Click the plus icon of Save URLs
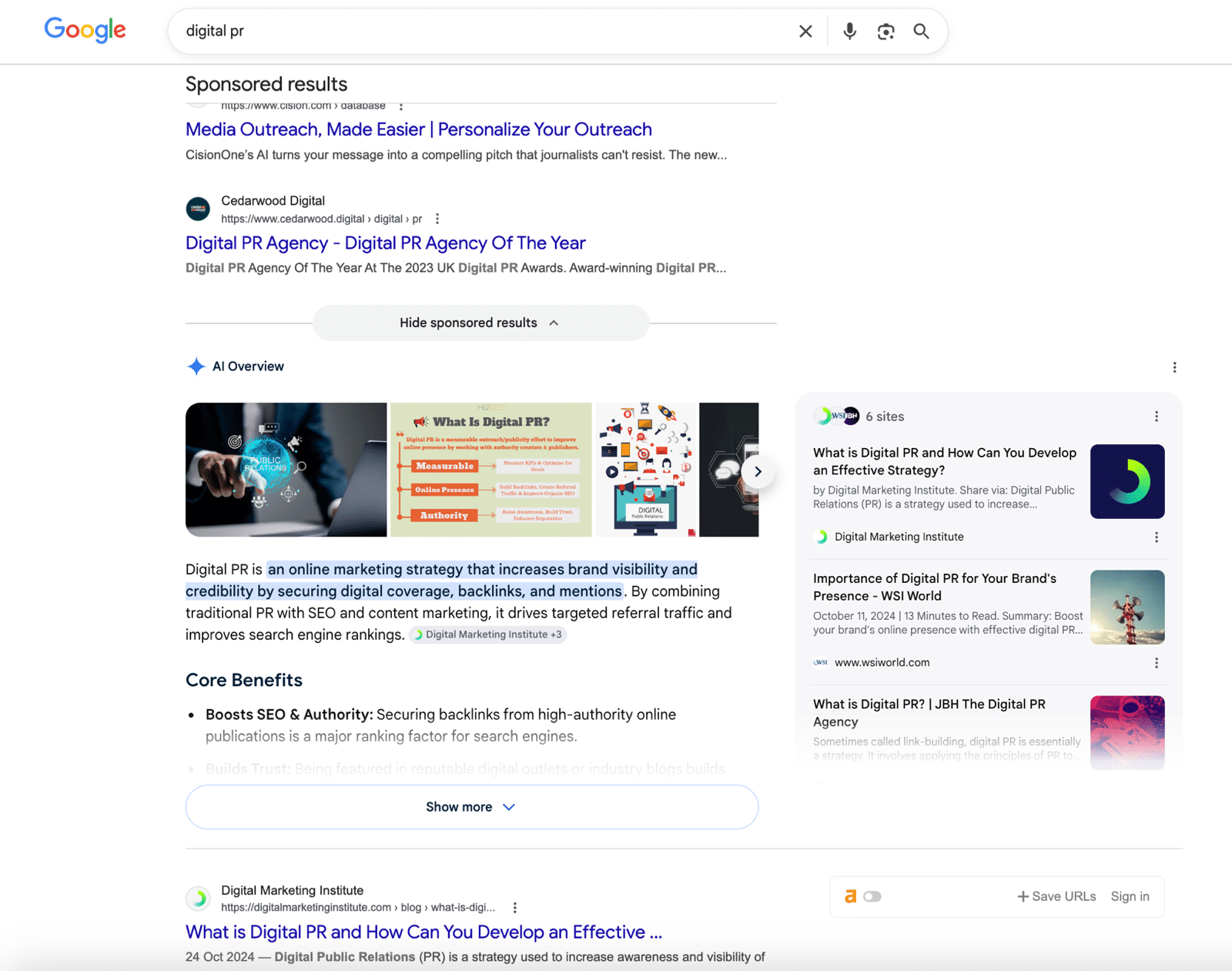Viewport: 1232px width, 971px height. [1023, 896]
